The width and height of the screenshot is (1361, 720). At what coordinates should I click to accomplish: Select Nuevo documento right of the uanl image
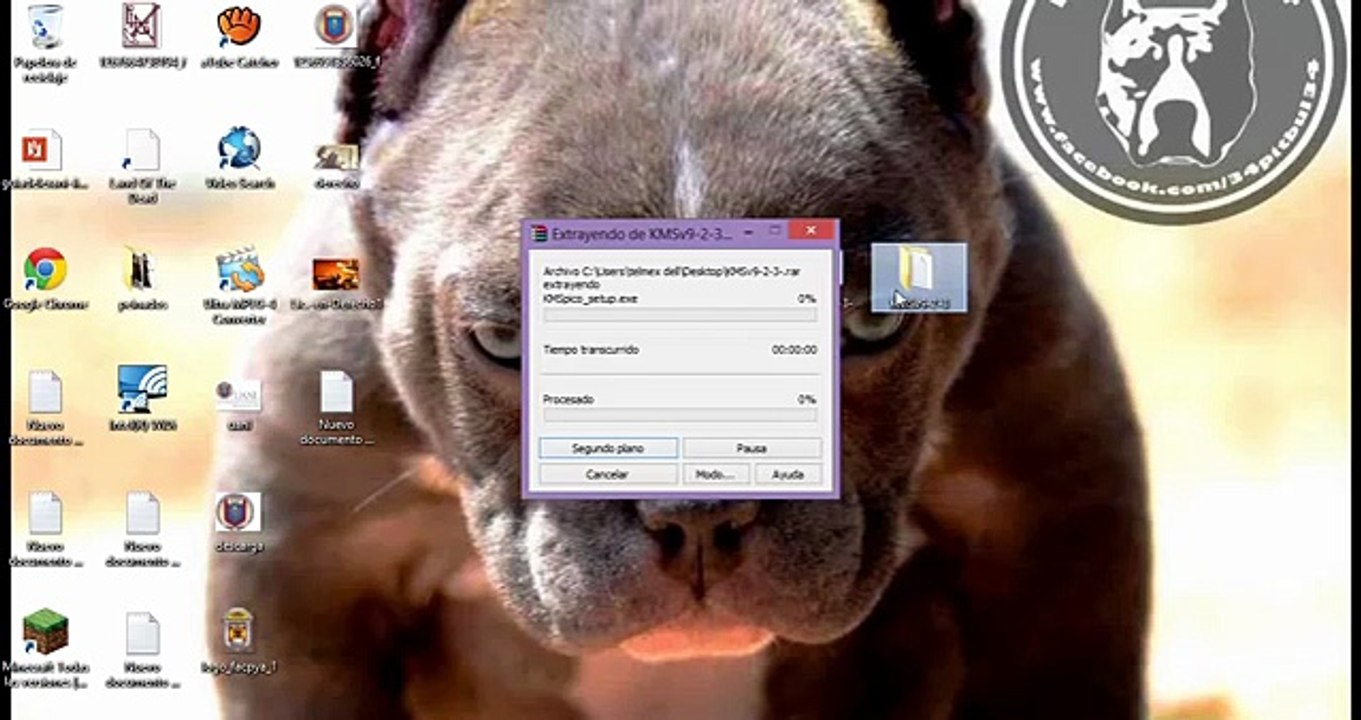[x=336, y=392]
